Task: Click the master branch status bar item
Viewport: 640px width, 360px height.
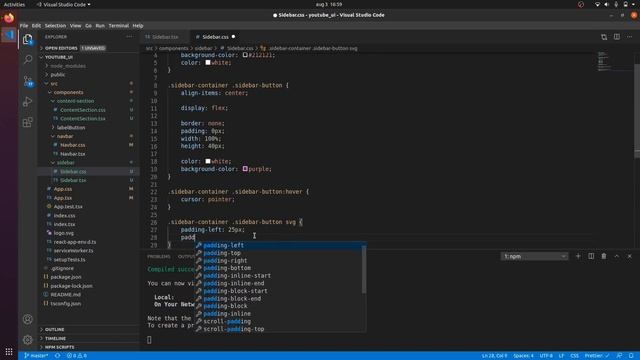Action: [36, 356]
